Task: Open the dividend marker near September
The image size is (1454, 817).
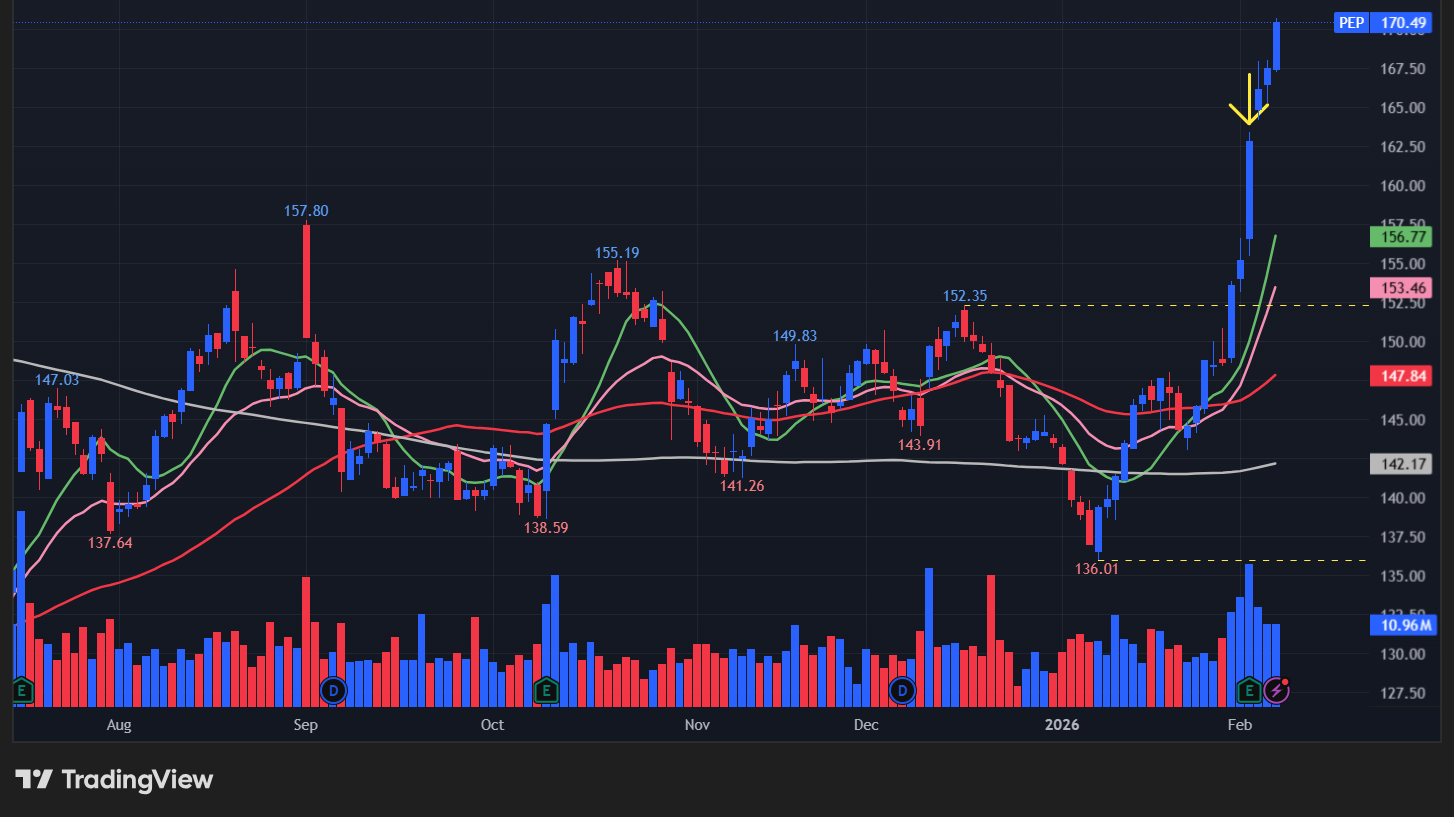Action: [333, 690]
